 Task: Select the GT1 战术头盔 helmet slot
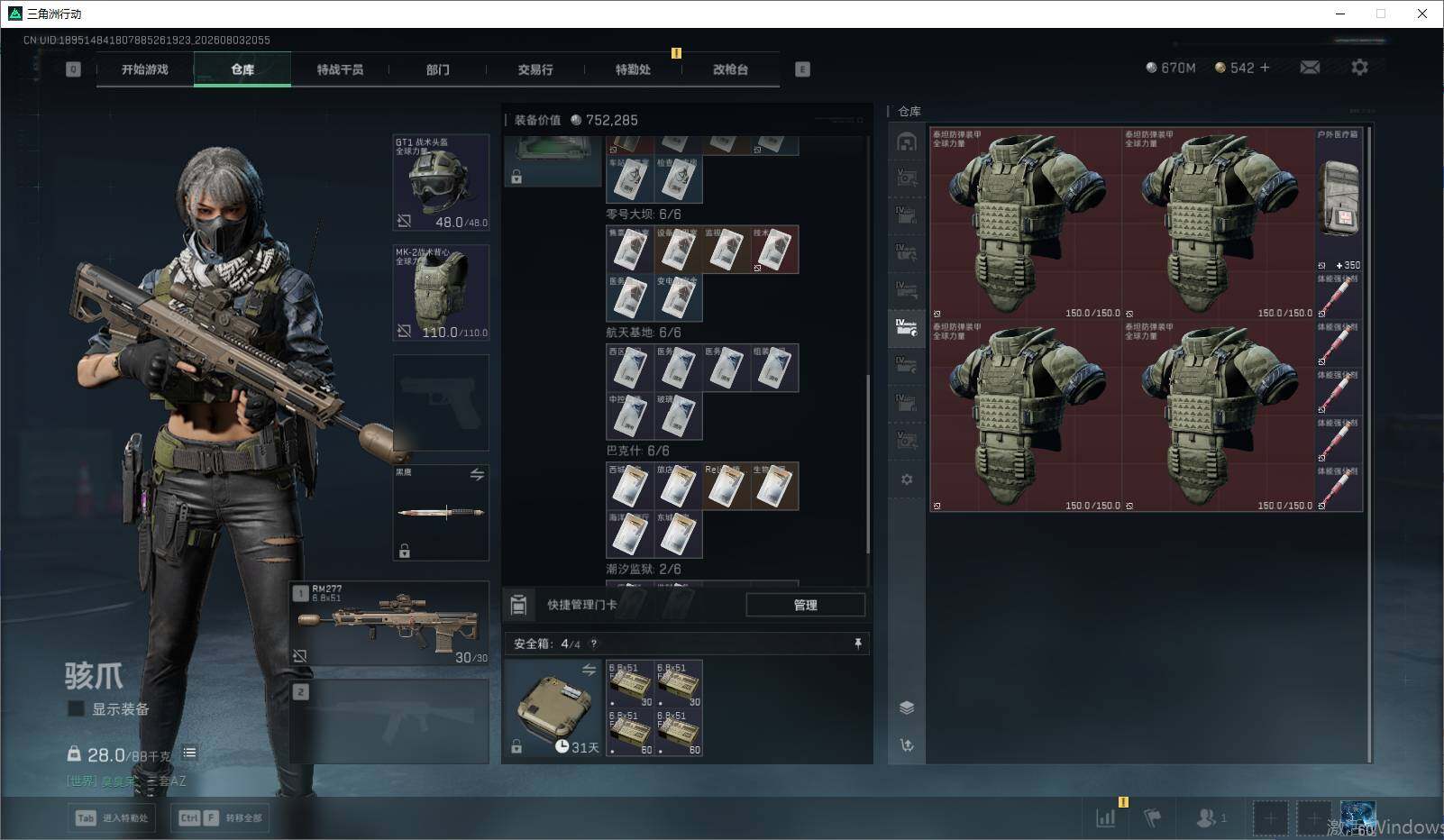click(441, 182)
